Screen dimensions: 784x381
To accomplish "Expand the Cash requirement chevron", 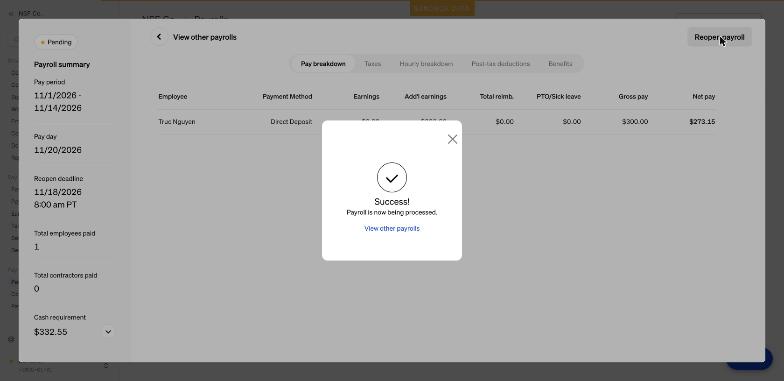I will [x=108, y=332].
